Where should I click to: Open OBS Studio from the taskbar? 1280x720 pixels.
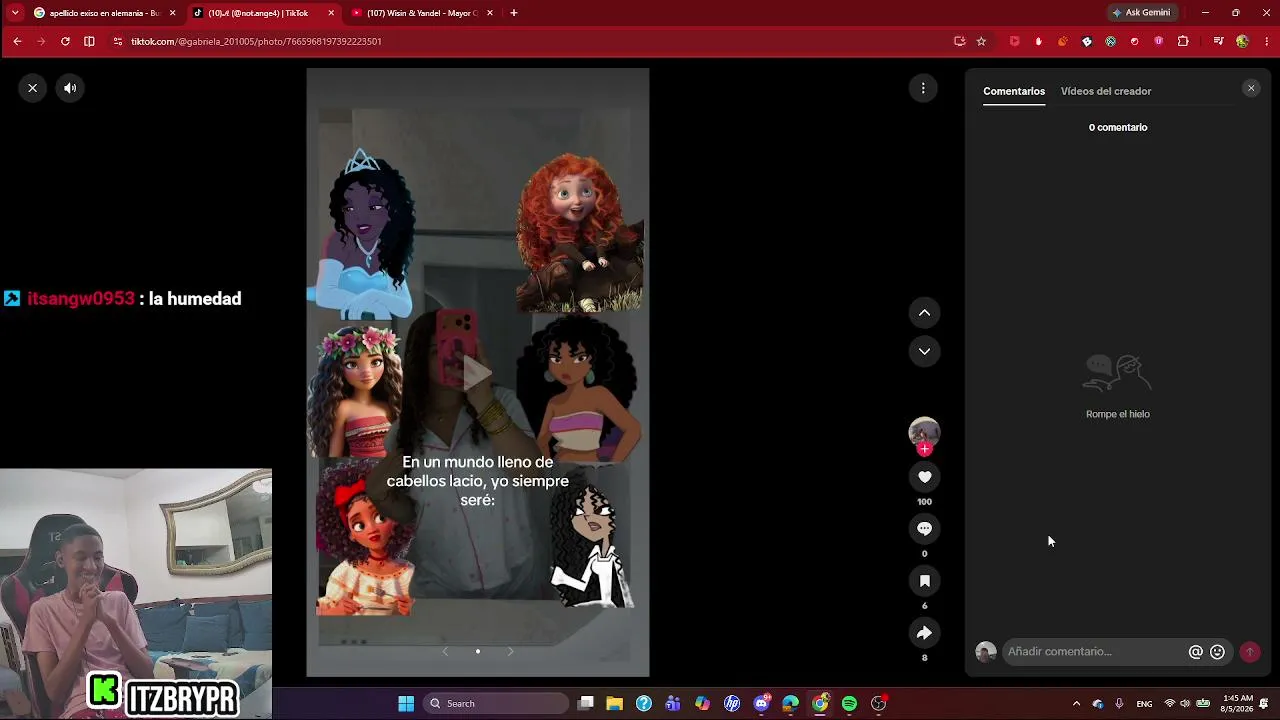pos(878,703)
